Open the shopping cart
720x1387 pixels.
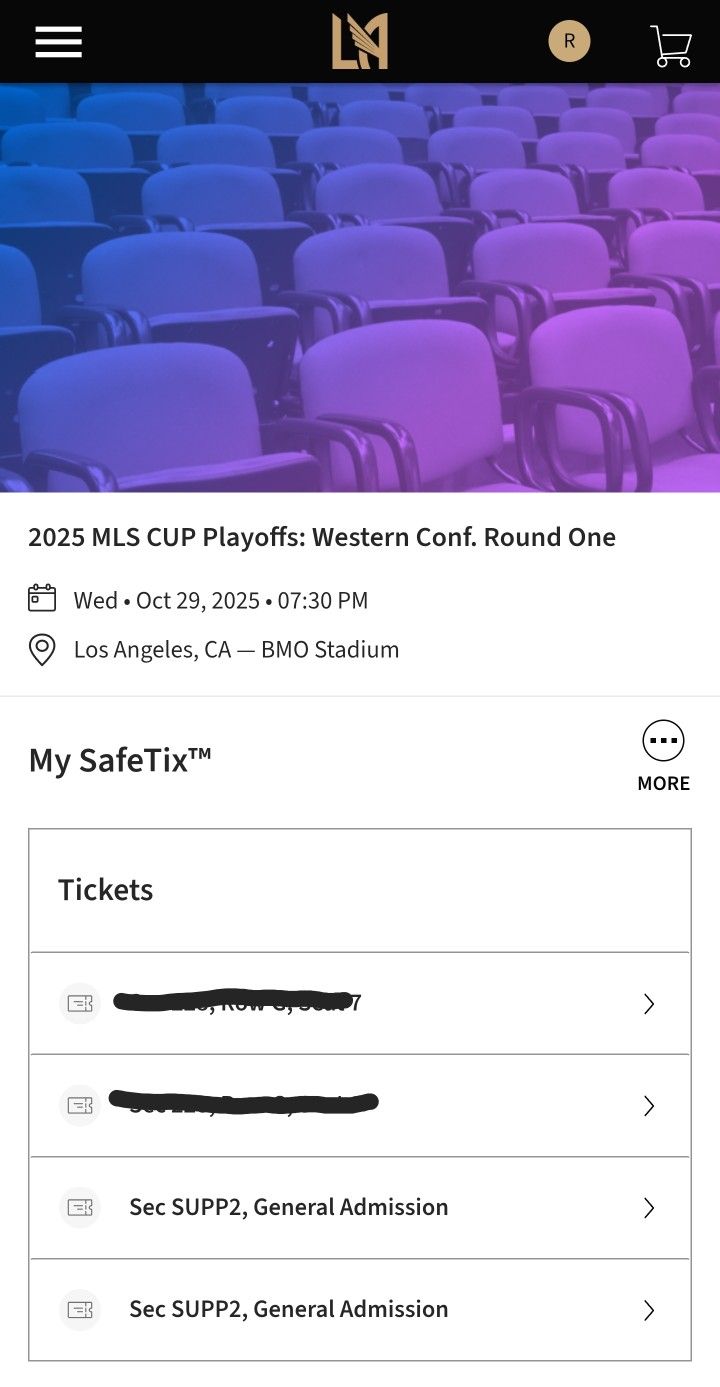(x=671, y=45)
